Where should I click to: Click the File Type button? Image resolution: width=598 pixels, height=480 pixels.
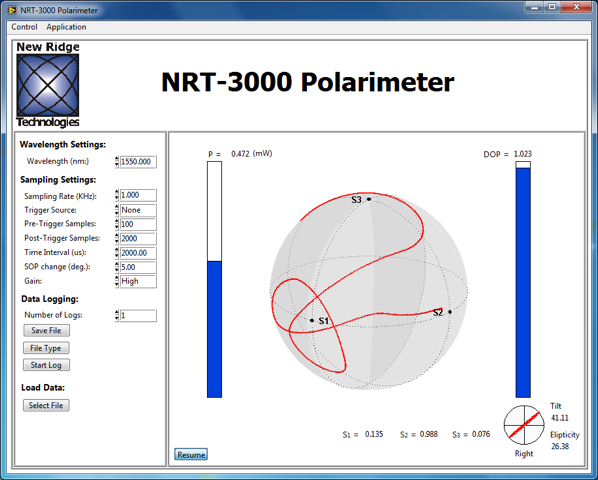(x=46, y=348)
